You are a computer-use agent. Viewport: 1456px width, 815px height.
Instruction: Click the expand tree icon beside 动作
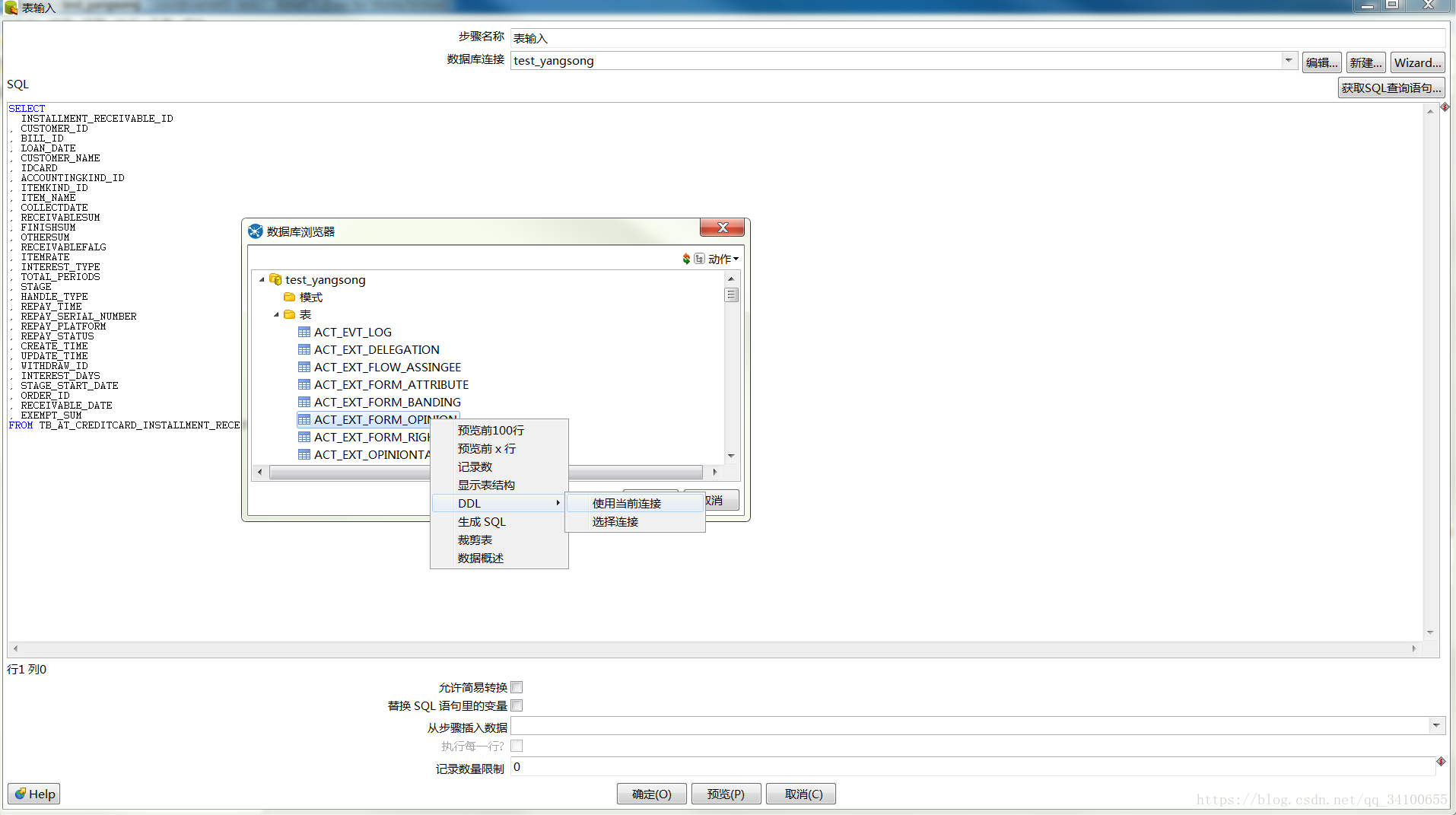(699, 259)
